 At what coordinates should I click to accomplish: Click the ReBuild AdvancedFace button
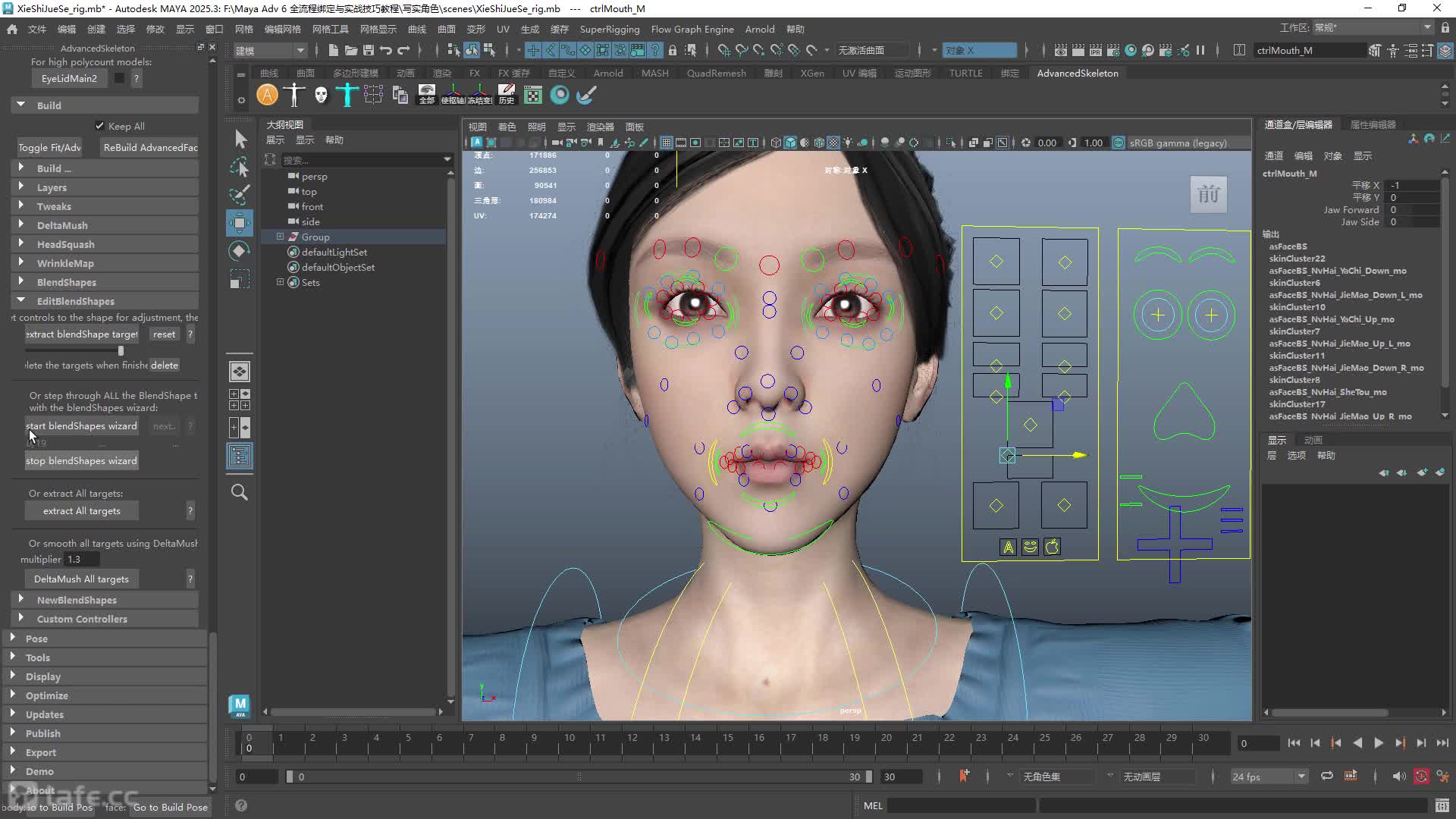pyautogui.click(x=149, y=147)
